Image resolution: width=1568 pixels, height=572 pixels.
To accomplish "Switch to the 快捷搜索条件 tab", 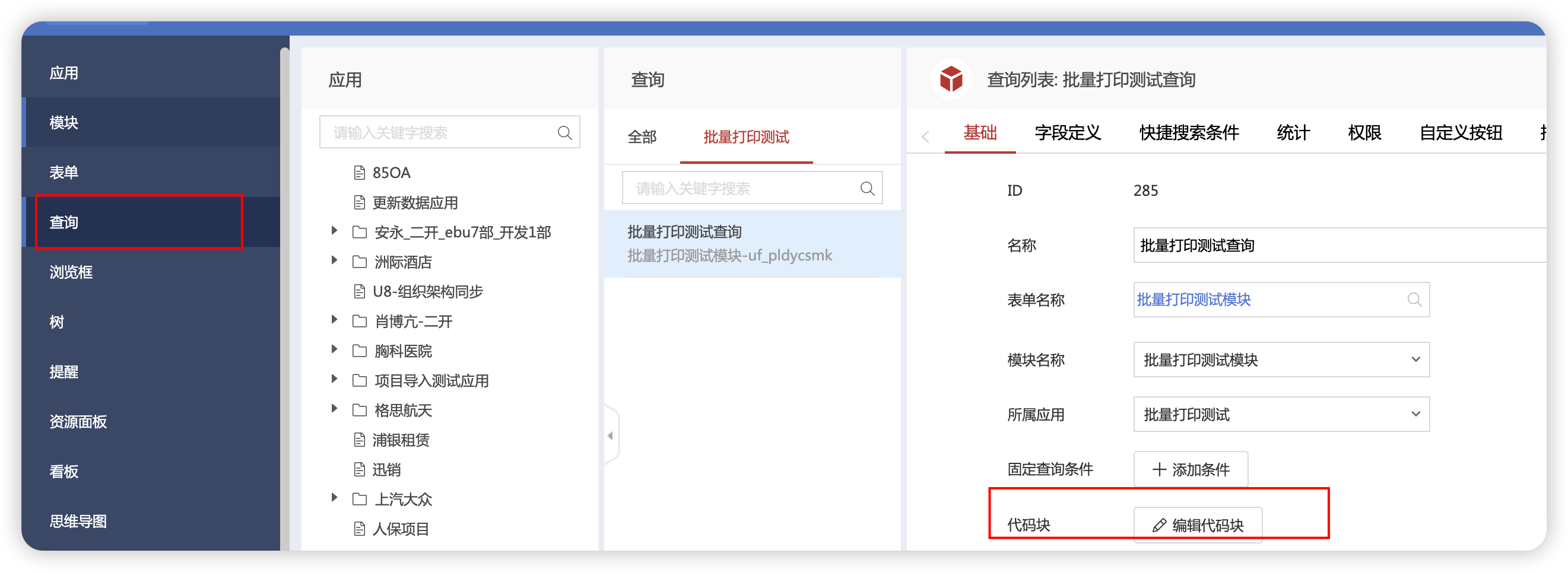I will pos(1189,133).
